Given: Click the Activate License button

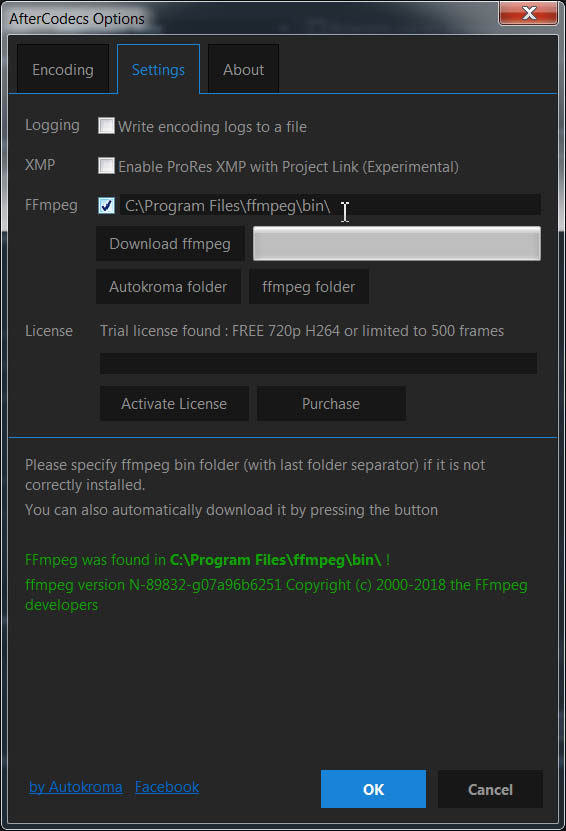Looking at the screenshot, I should pyautogui.click(x=174, y=404).
